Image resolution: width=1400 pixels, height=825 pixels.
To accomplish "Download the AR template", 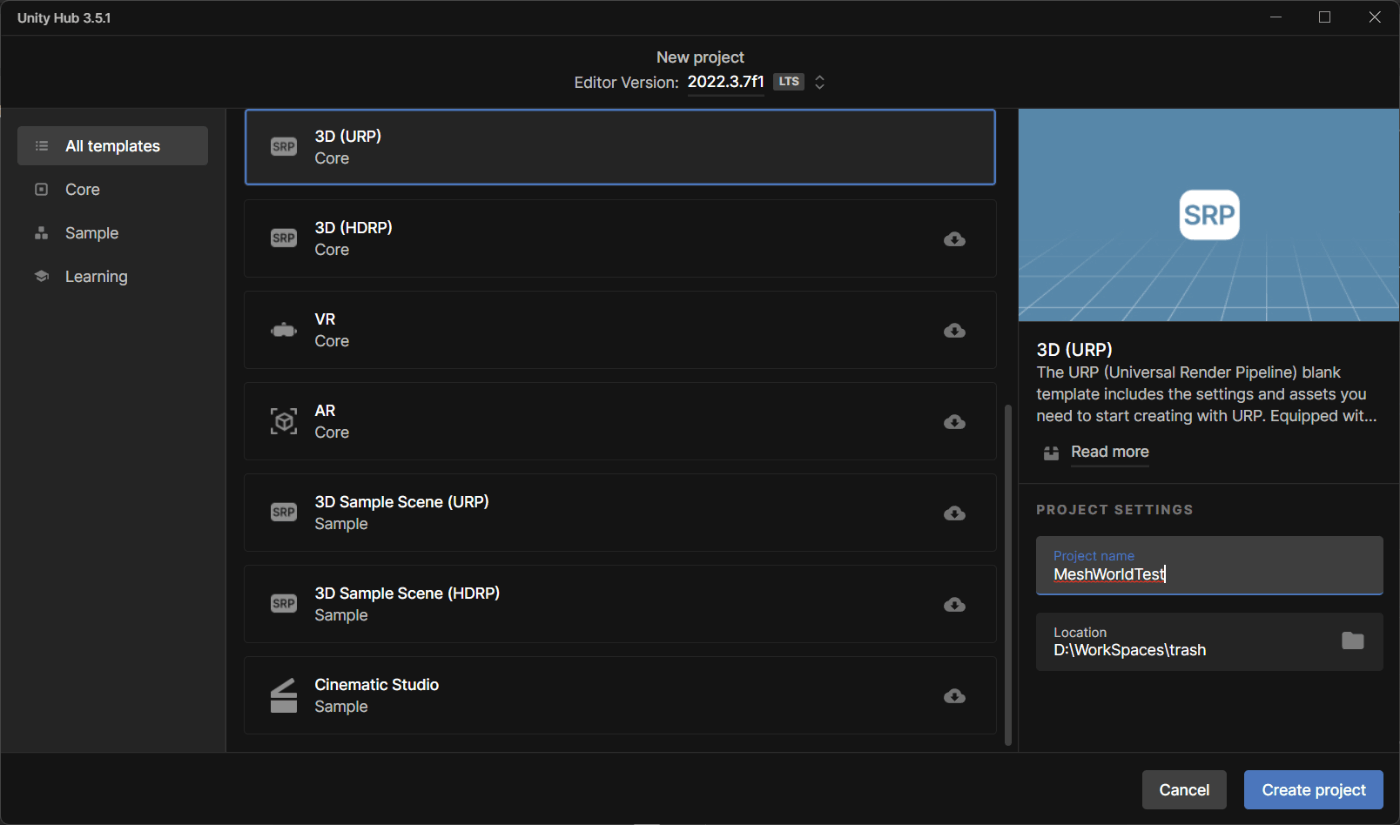I will click(x=955, y=422).
